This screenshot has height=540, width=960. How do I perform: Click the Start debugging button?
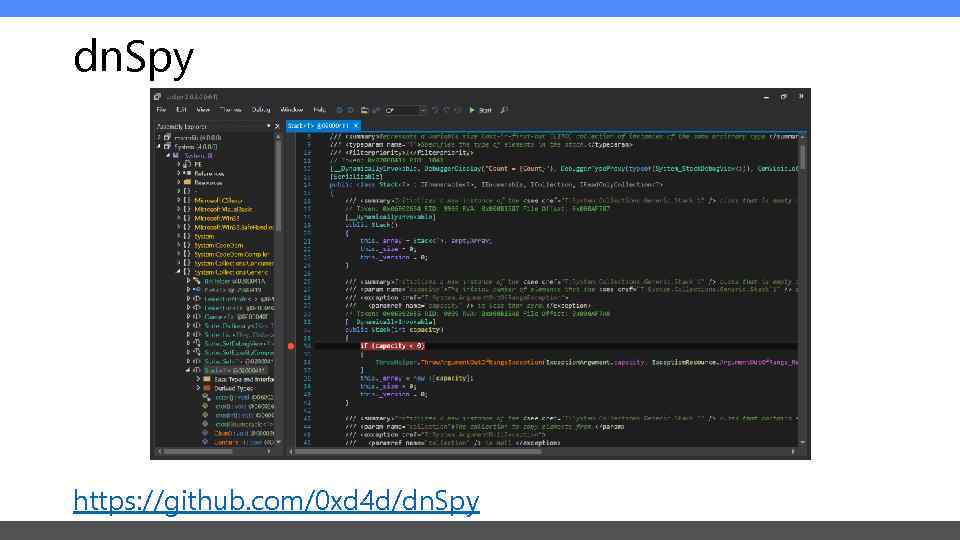[480, 110]
